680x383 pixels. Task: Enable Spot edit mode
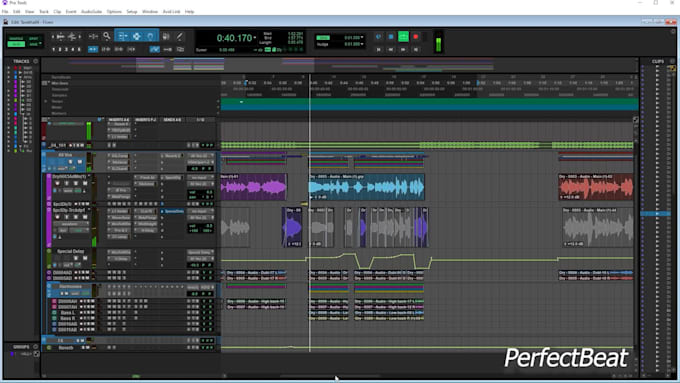(x=34, y=38)
